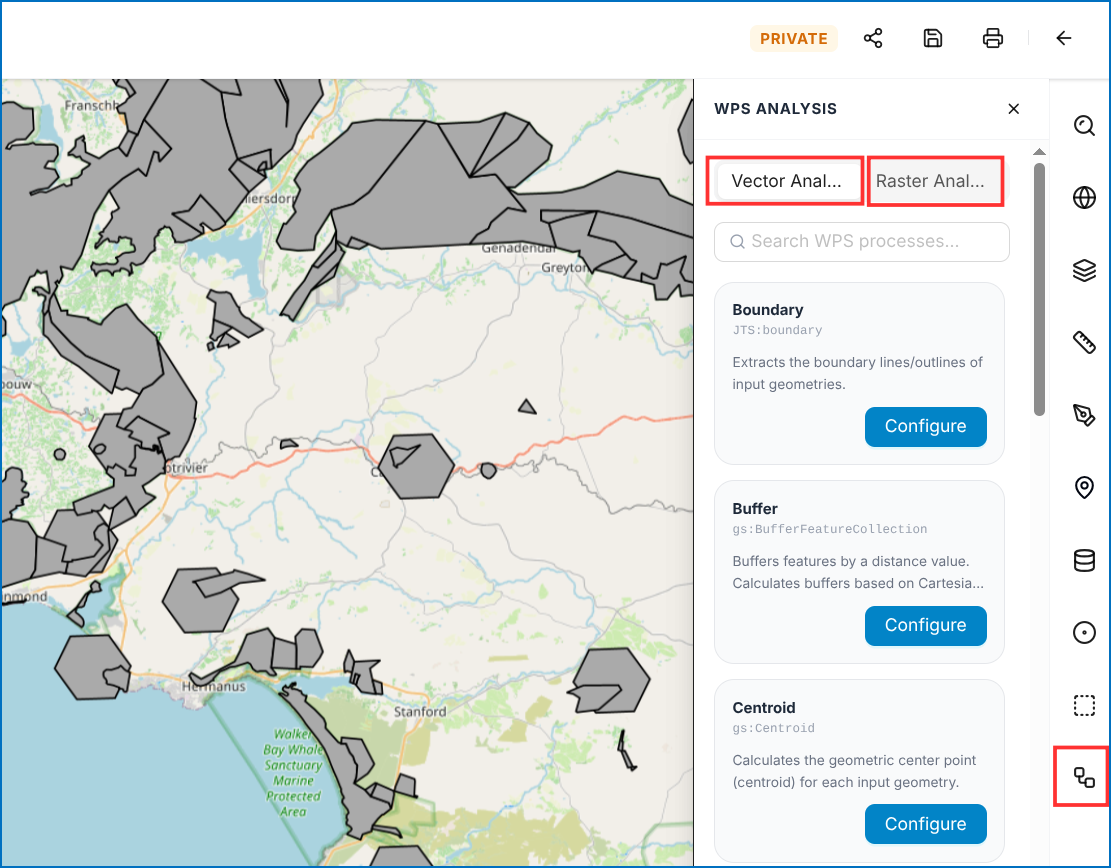Click the "gs:BufferFeatureCollection" identifier text
The image size is (1111, 868).
coord(830,529)
